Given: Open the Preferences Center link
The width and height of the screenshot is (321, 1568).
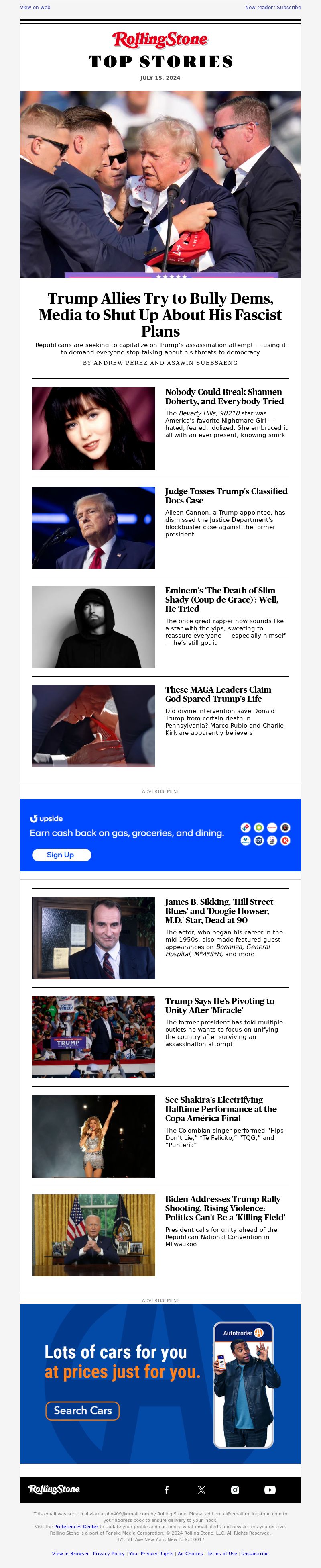Looking at the screenshot, I should click(x=76, y=1527).
